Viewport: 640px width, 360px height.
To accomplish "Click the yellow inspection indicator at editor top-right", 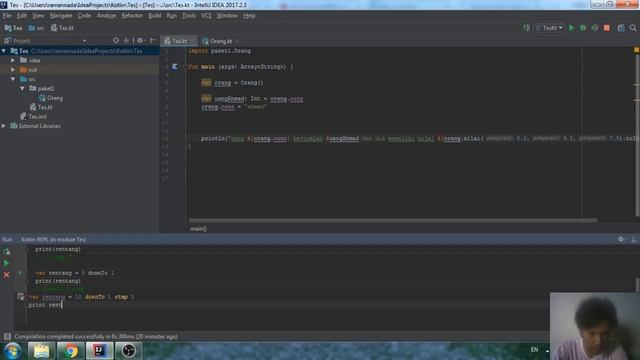I will coord(636,50).
